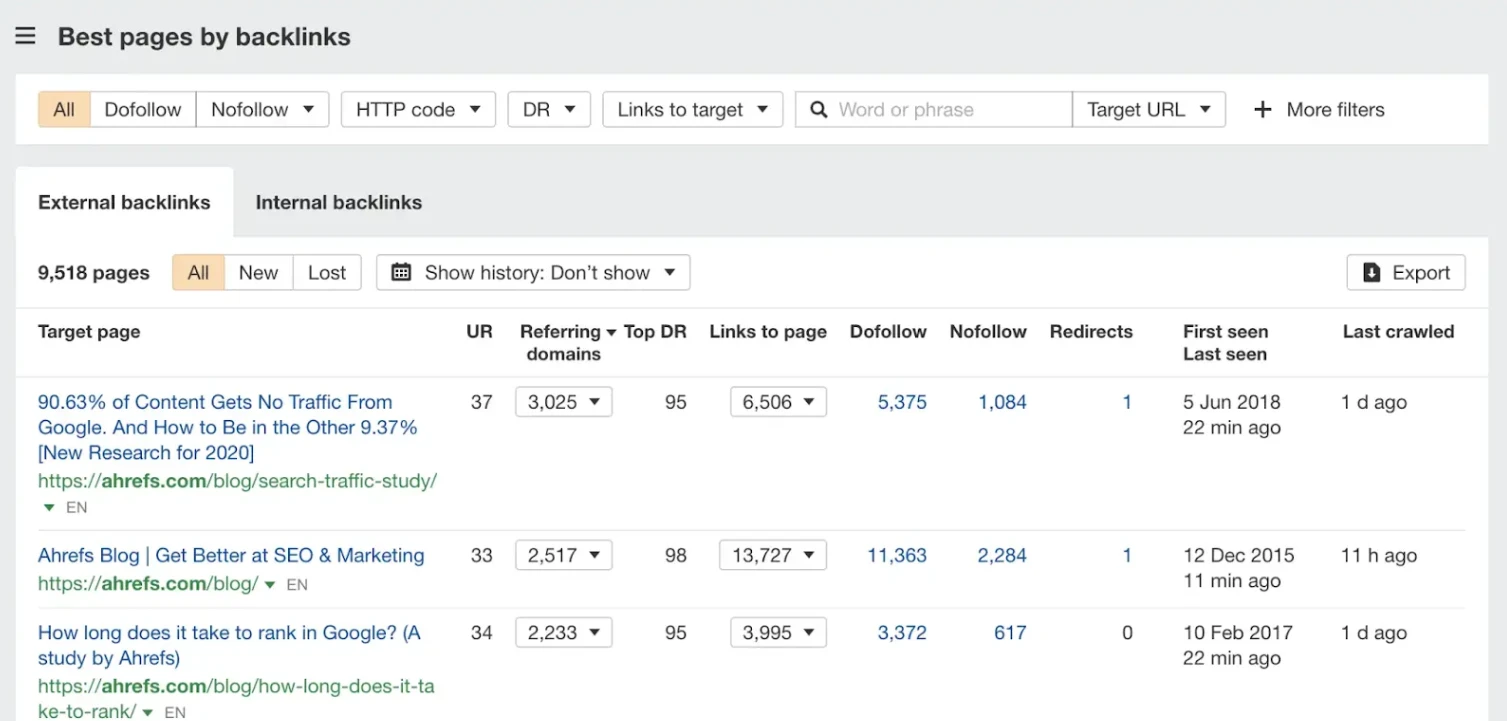
Task: Click the Export download icon
Action: [1372, 273]
